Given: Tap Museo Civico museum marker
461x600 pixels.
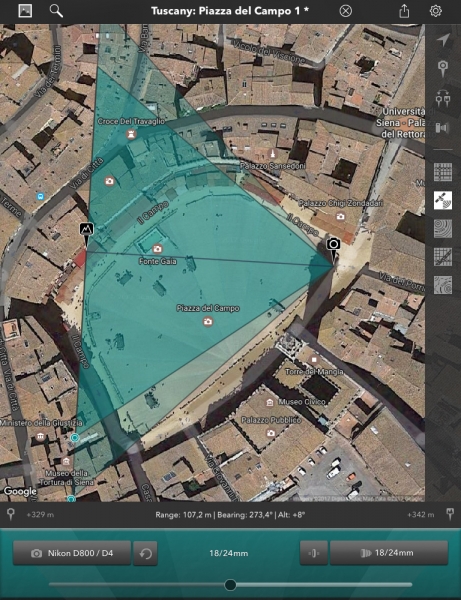Looking at the screenshot, I should pyautogui.click(x=270, y=402).
